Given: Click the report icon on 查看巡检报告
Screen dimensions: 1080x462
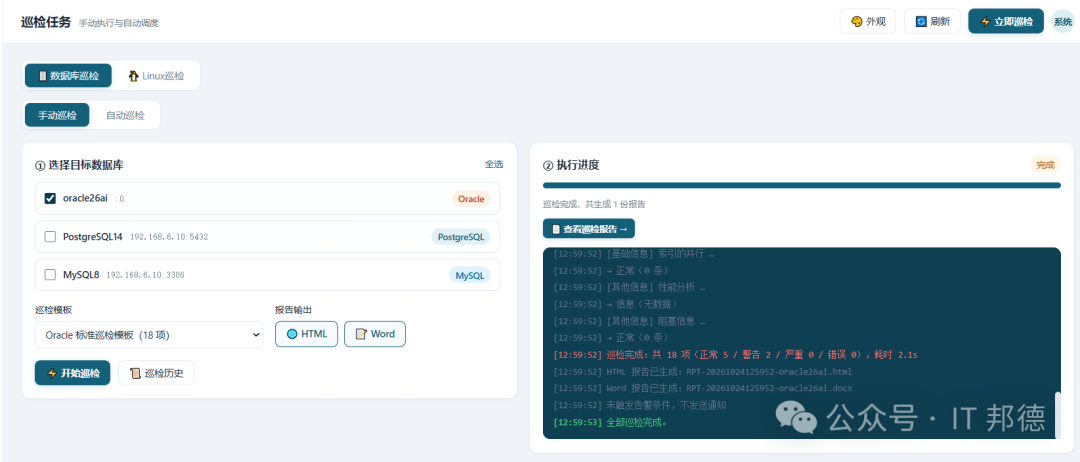Looking at the screenshot, I should pyautogui.click(x=556, y=229).
